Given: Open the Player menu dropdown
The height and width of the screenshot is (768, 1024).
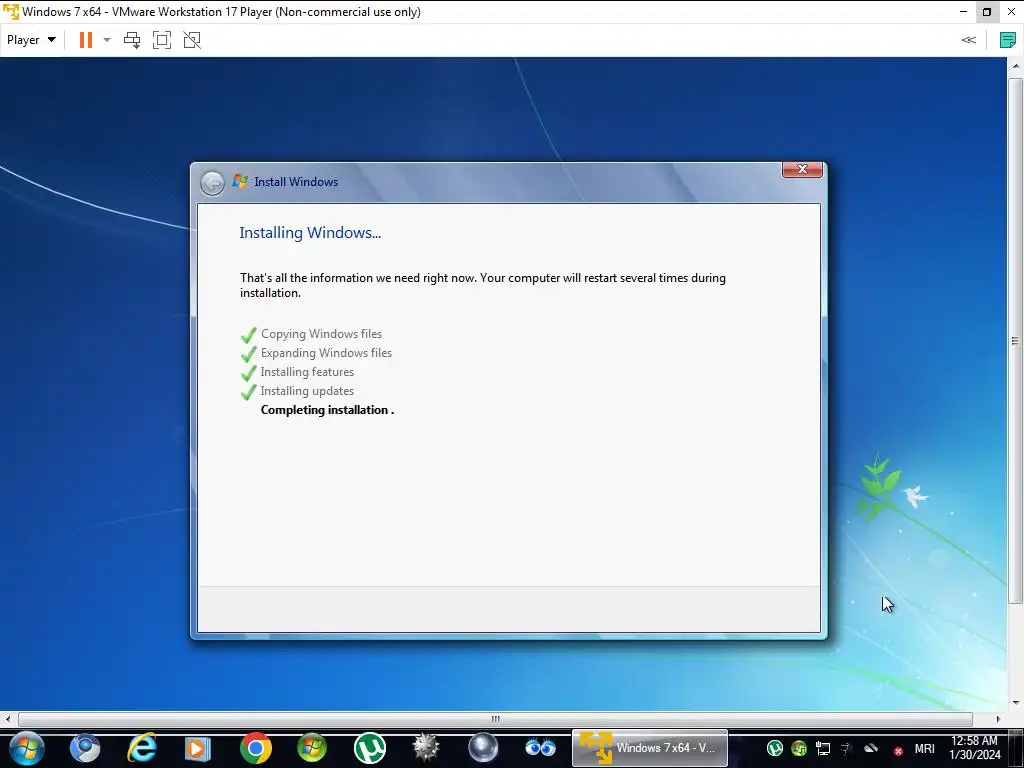Looking at the screenshot, I should (x=31, y=40).
